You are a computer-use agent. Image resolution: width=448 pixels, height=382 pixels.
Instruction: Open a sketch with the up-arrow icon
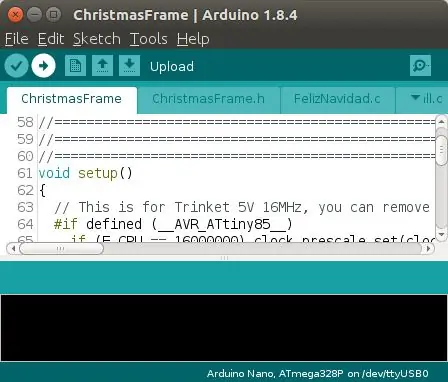pyautogui.click(x=102, y=66)
